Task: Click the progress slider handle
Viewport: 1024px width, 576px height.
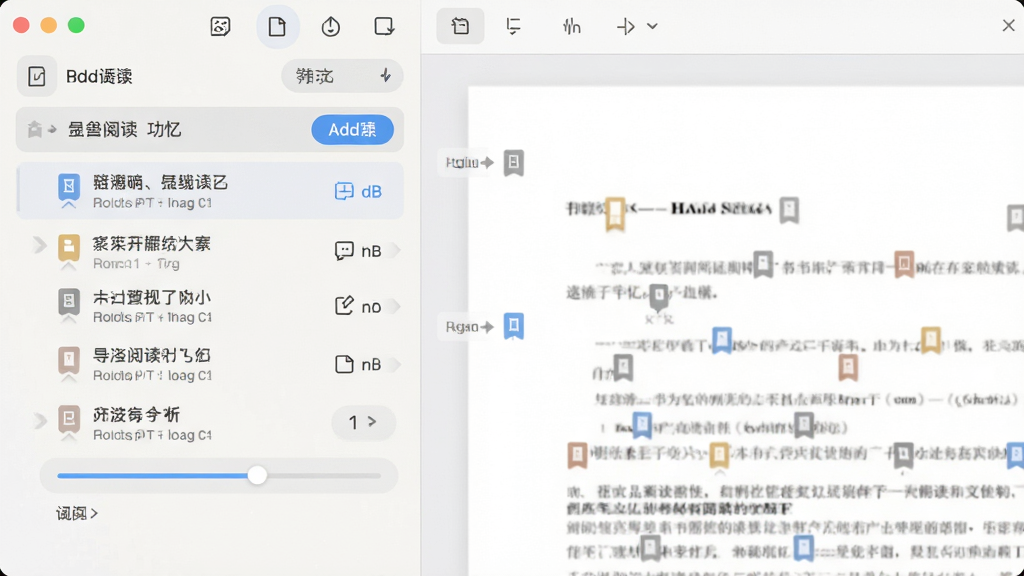Action: click(x=257, y=475)
